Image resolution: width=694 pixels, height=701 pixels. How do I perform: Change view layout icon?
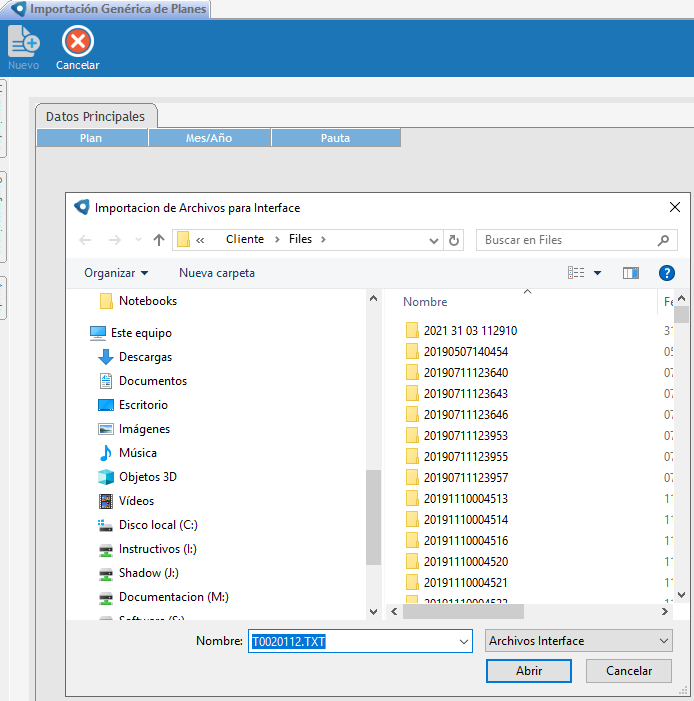[577, 273]
